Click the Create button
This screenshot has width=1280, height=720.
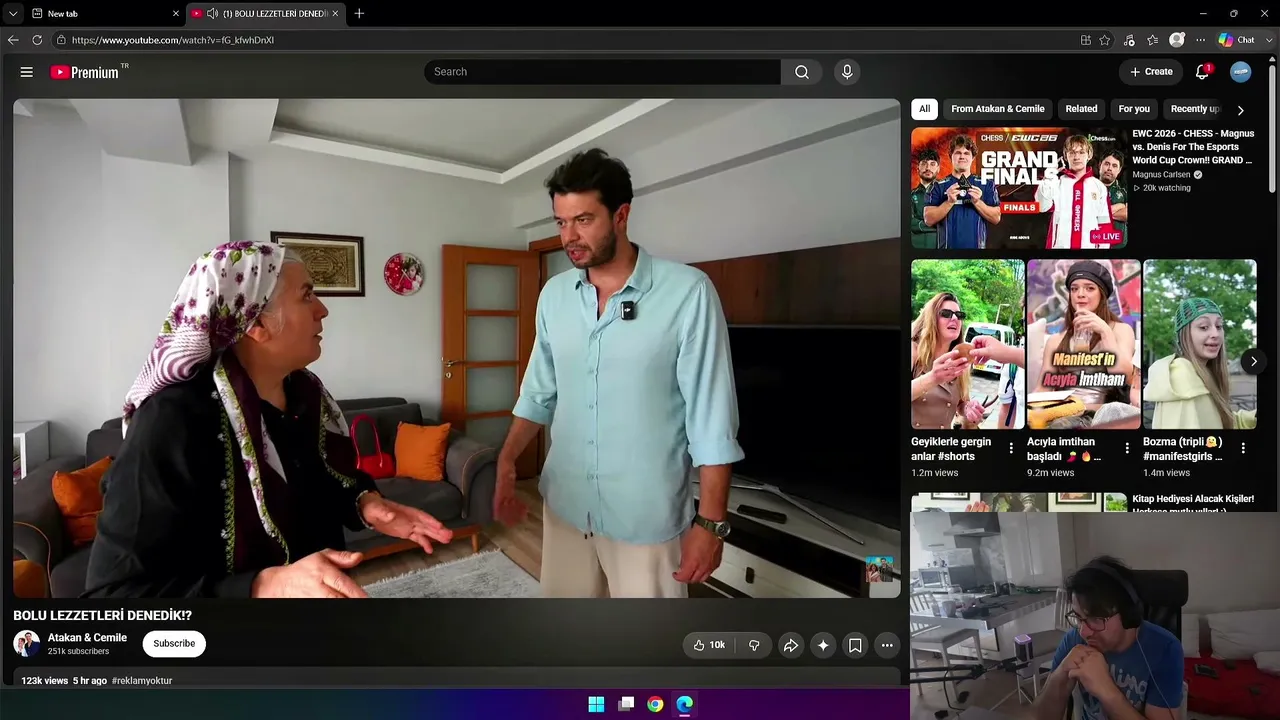(x=1151, y=72)
